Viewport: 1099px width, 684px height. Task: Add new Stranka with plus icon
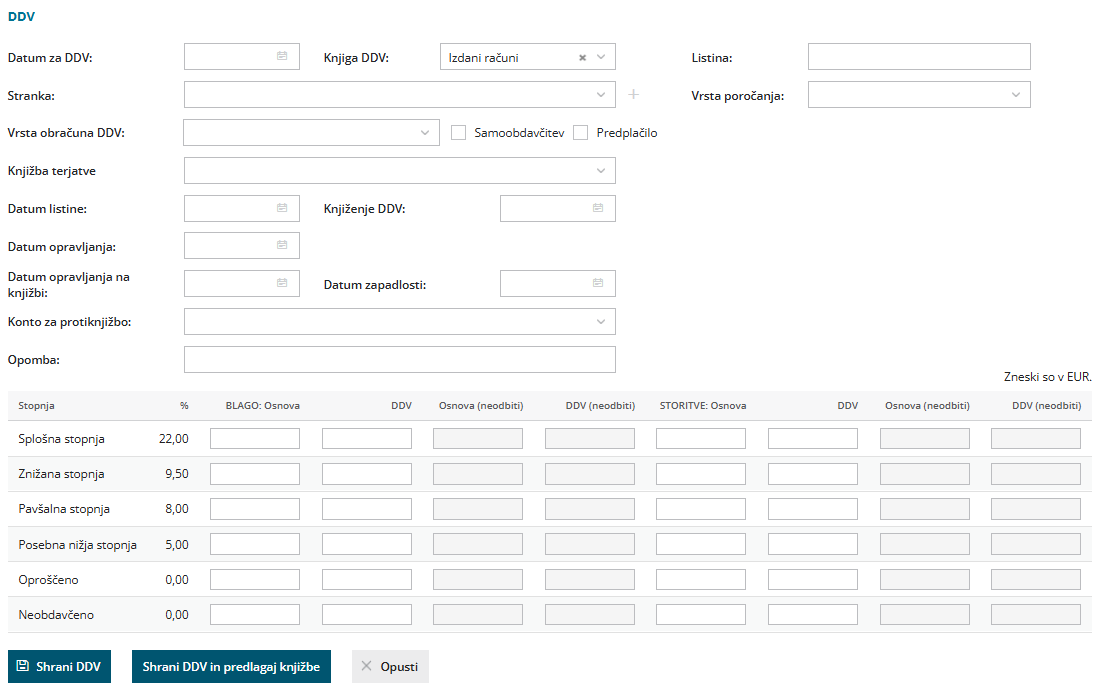tap(634, 94)
